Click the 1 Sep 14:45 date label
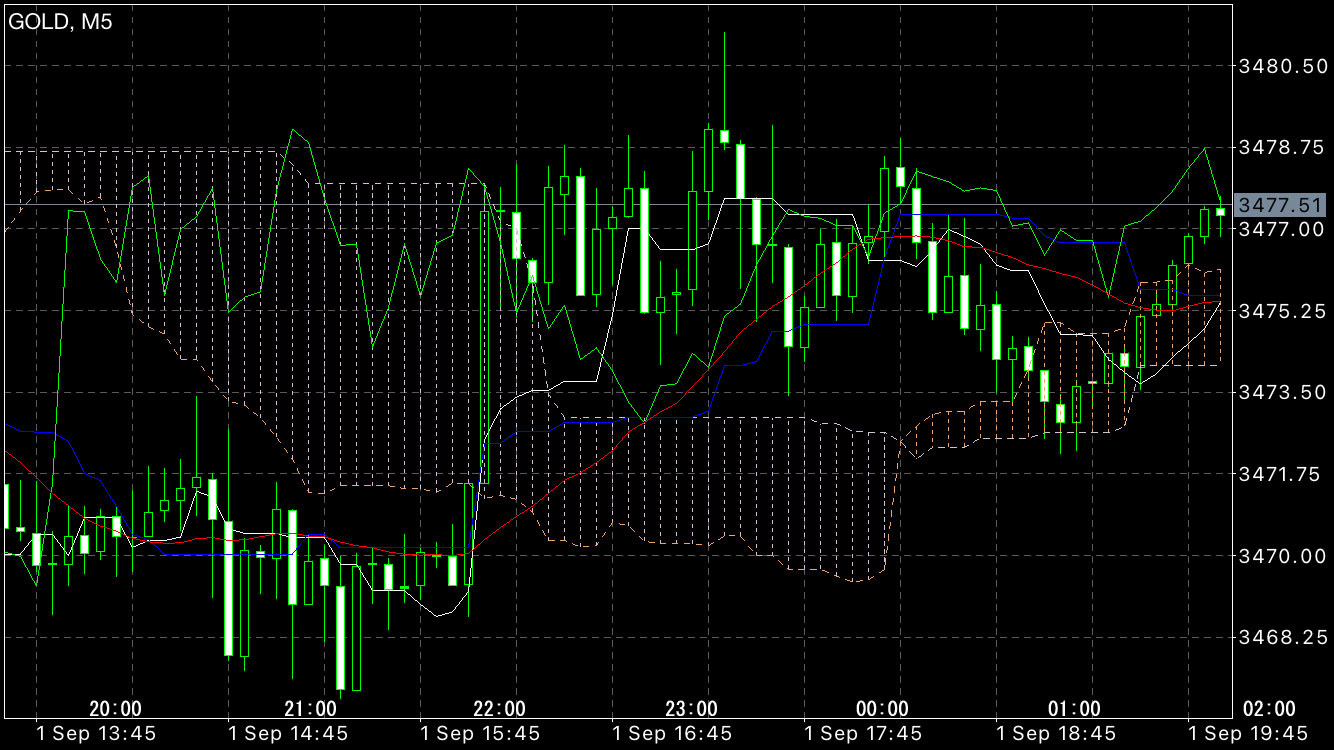This screenshot has height=750, width=1334. [x=288, y=734]
